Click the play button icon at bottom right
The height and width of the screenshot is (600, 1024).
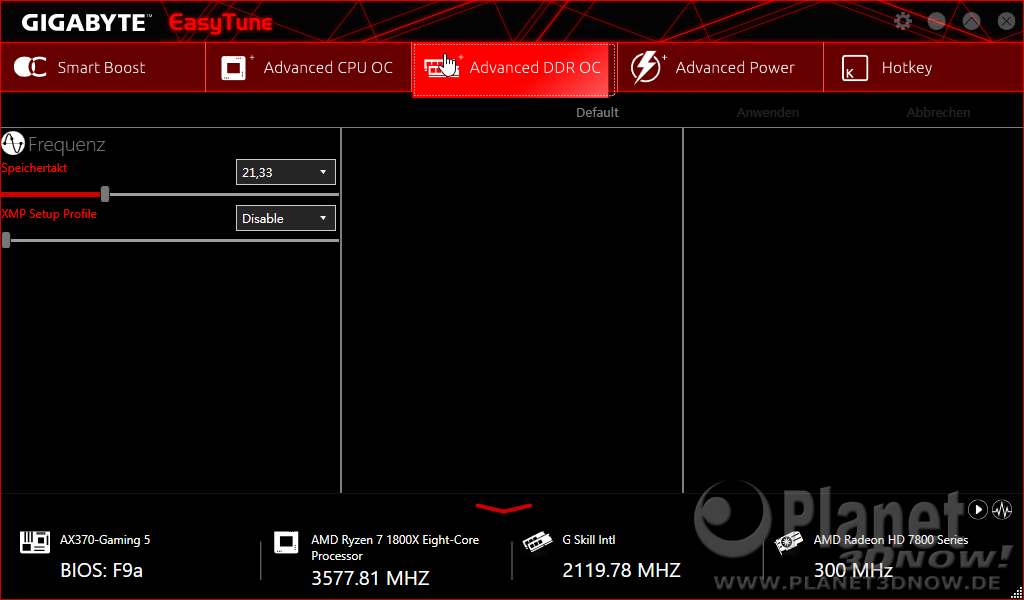coord(978,509)
